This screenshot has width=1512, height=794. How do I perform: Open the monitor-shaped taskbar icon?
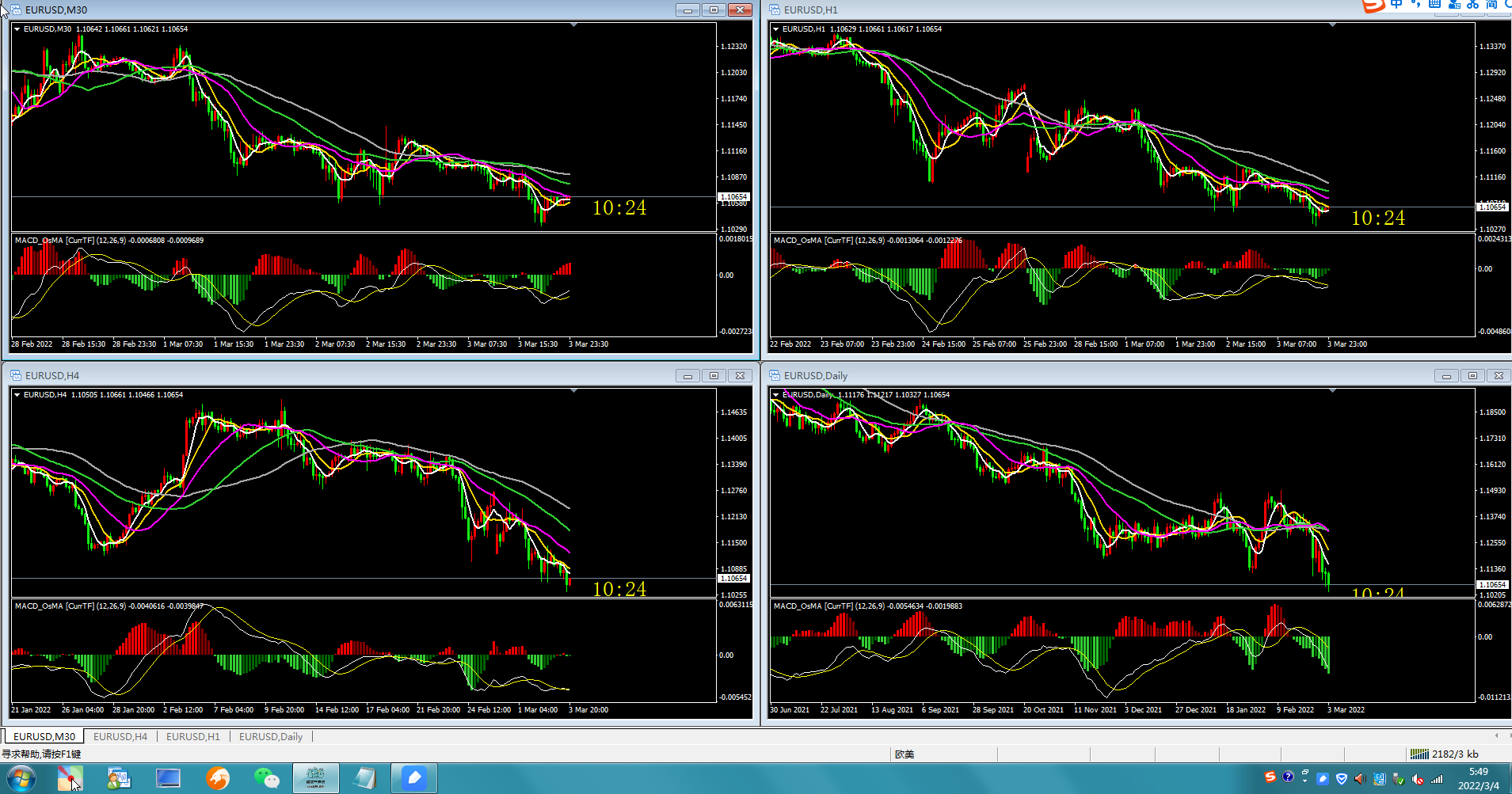[x=168, y=778]
